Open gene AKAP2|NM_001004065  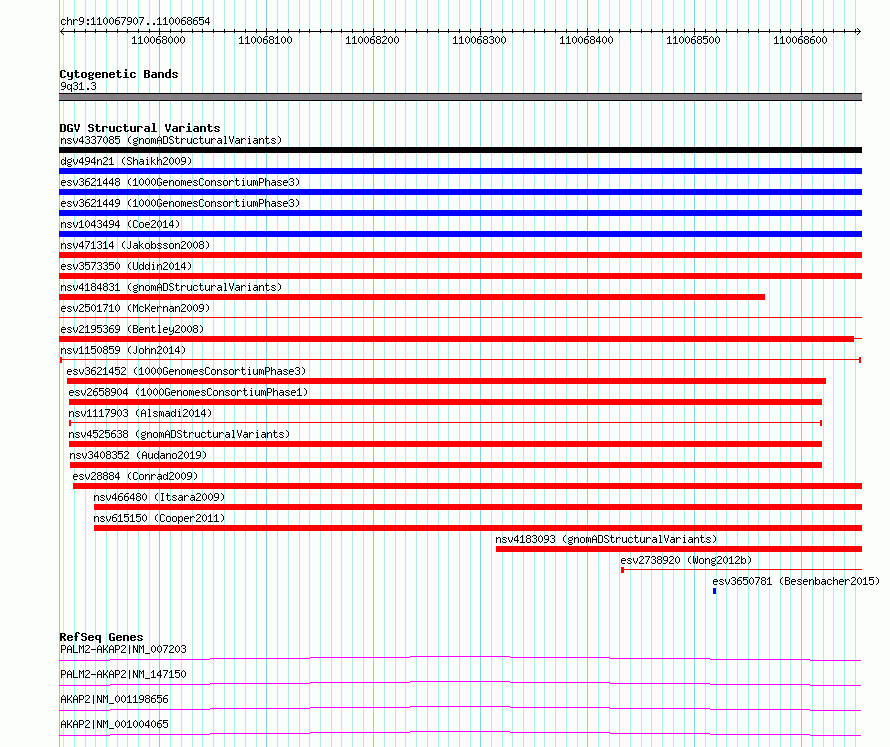point(114,724)
